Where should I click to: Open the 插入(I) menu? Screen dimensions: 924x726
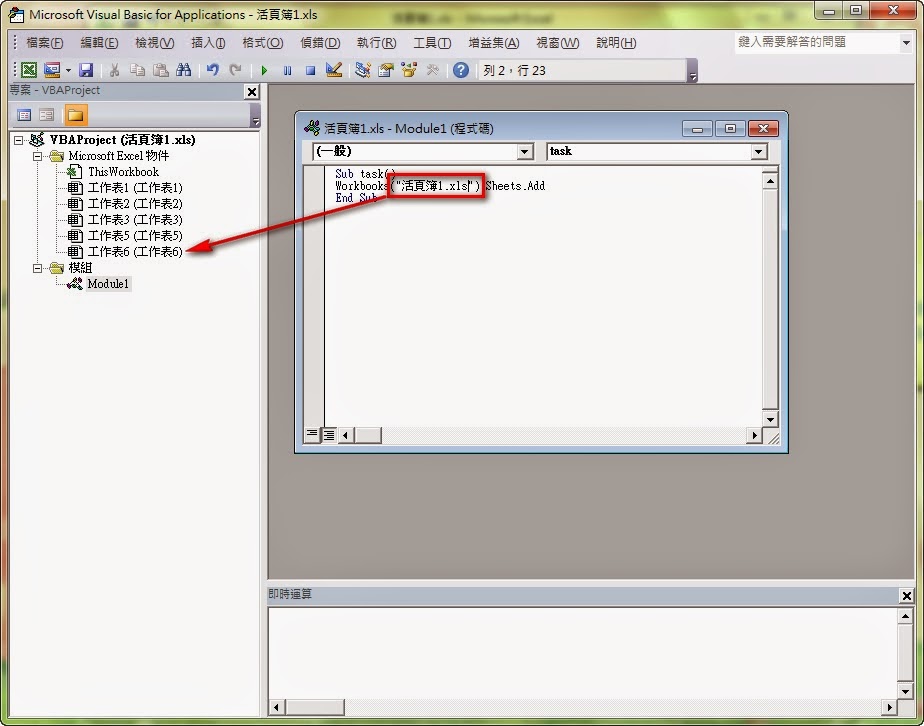208,43
